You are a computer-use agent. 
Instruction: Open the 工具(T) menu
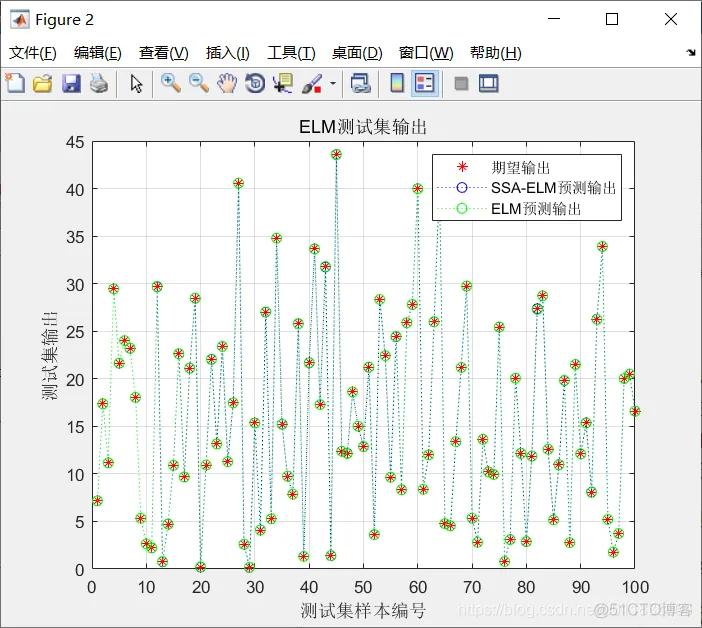pos(291,53)
